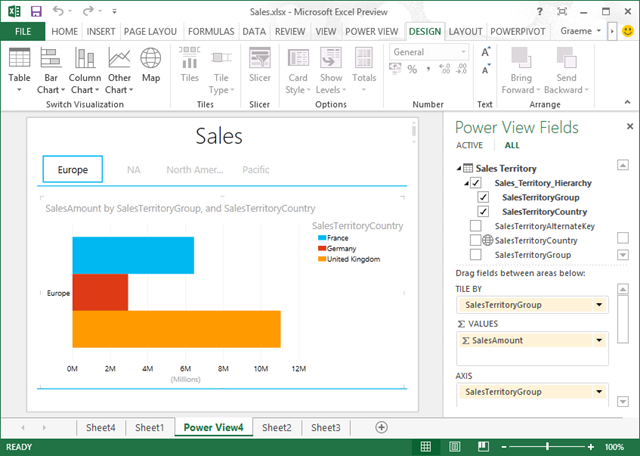Click the Undo arrow icon
640x456 pixels.
coord(59,11)
